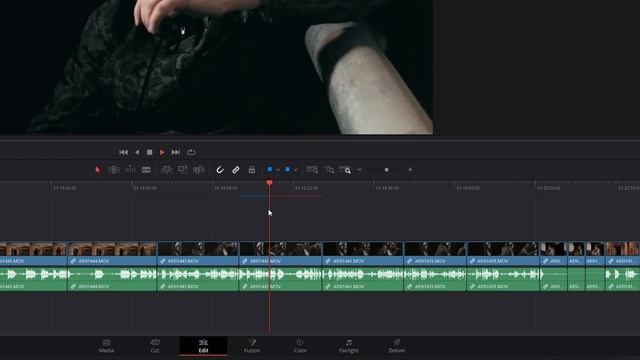Image resolution: width=640 pixels, height=360 pixels.
Task: Select the Edit page tab
Action: (203, 346)
